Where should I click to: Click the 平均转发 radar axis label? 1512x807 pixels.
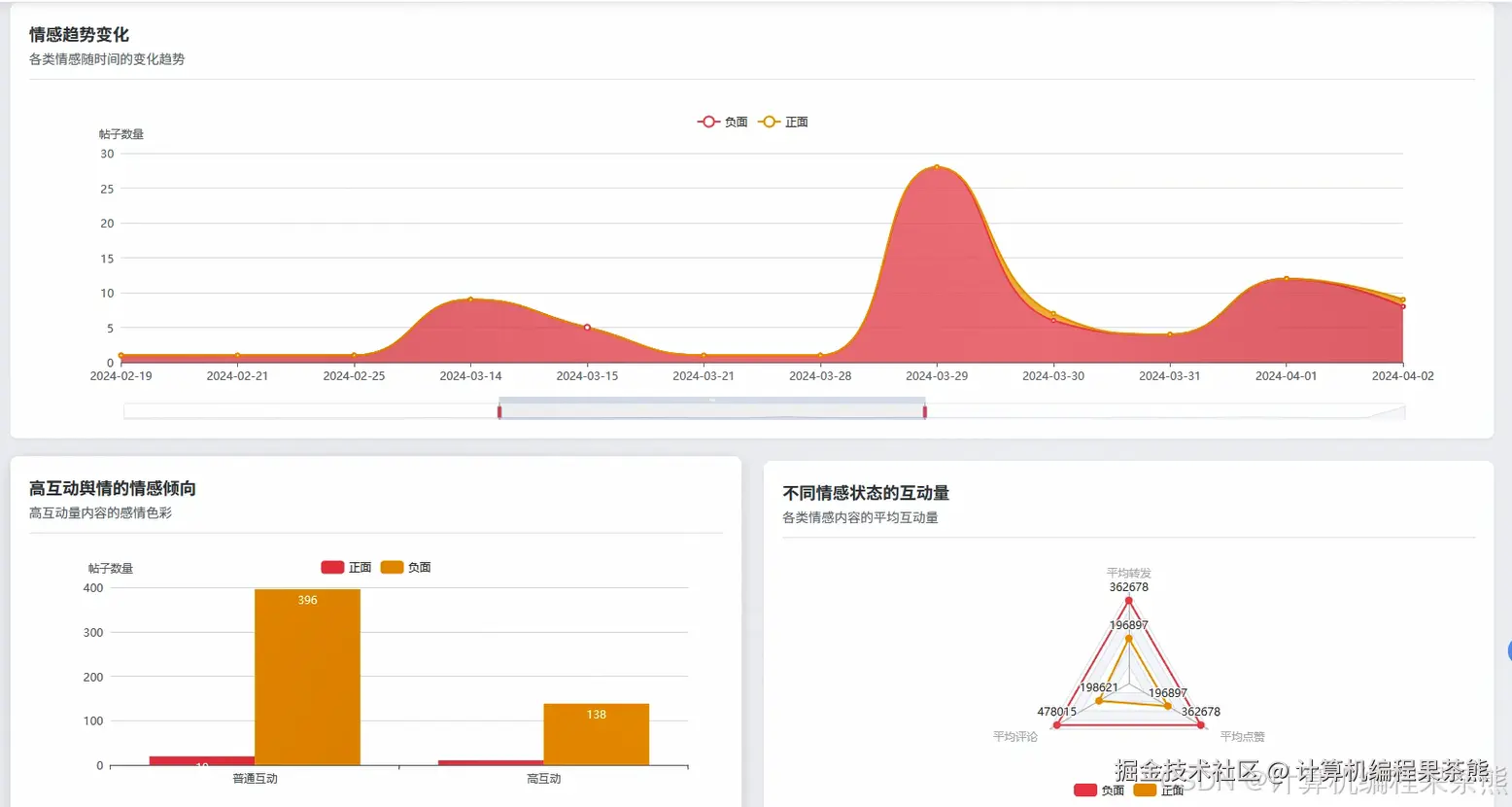click(x=1128, y=573)
